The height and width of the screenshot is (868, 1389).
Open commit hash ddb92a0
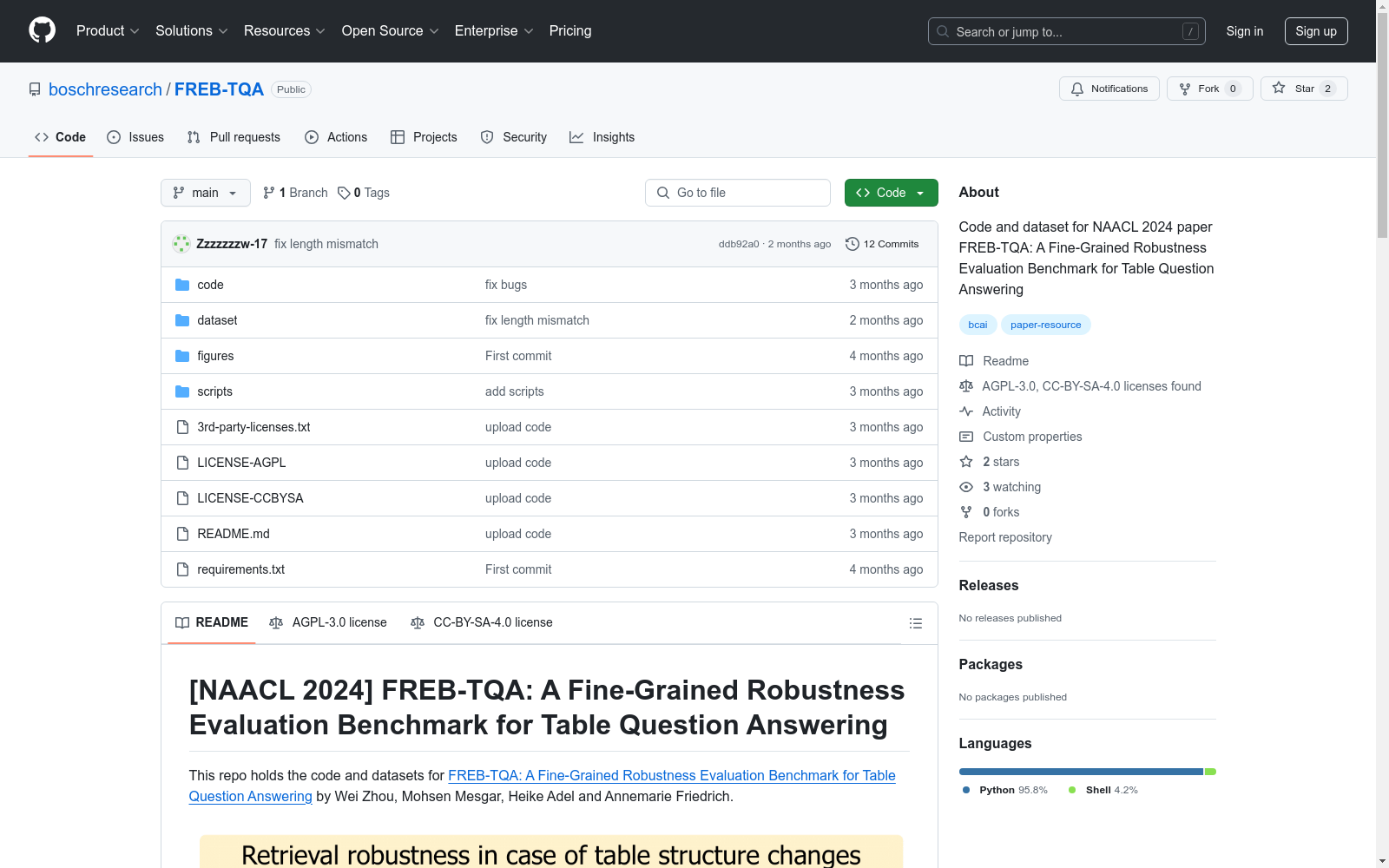tap(739, 244)
